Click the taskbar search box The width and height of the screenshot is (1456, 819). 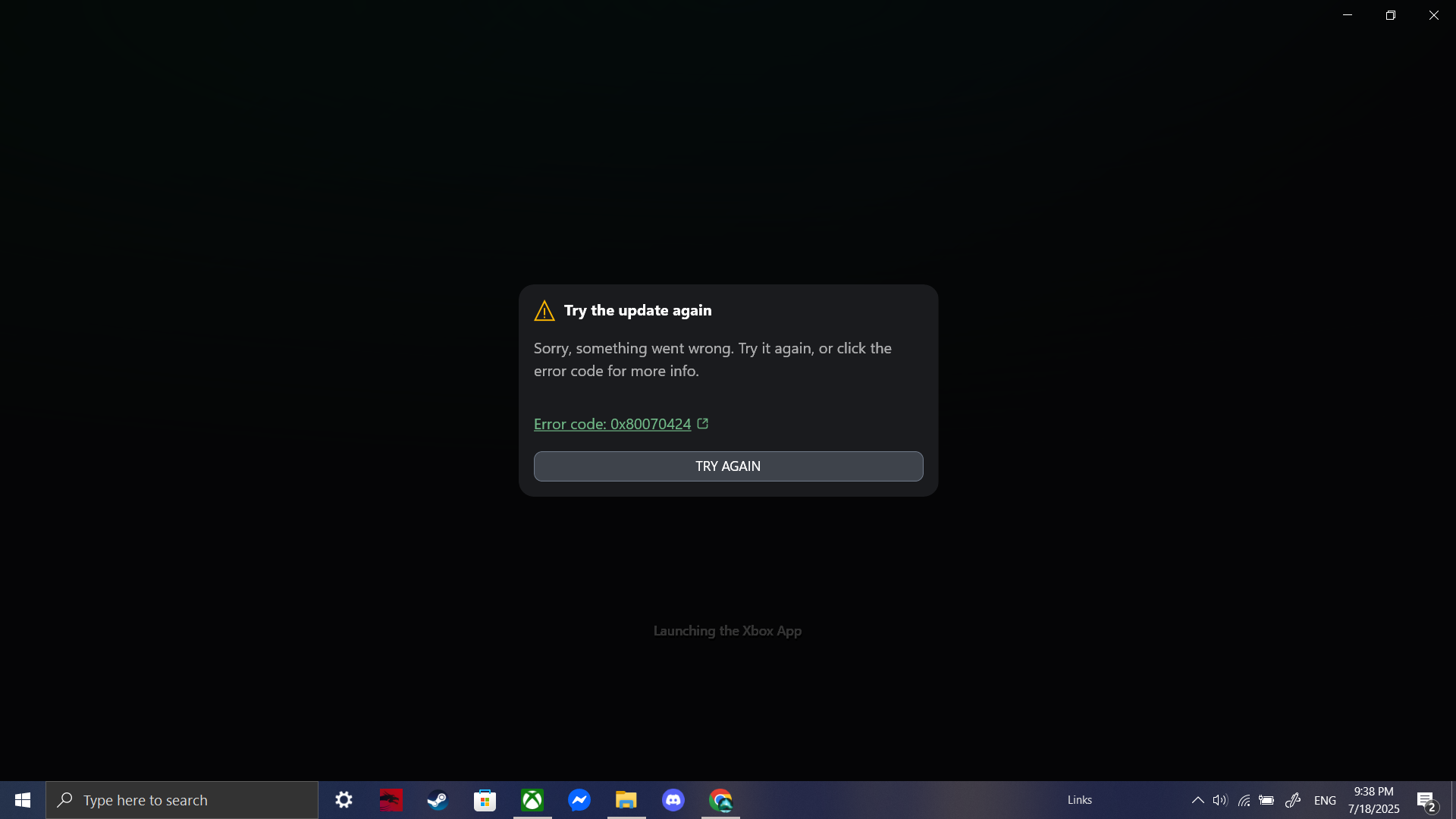(182, 800)
